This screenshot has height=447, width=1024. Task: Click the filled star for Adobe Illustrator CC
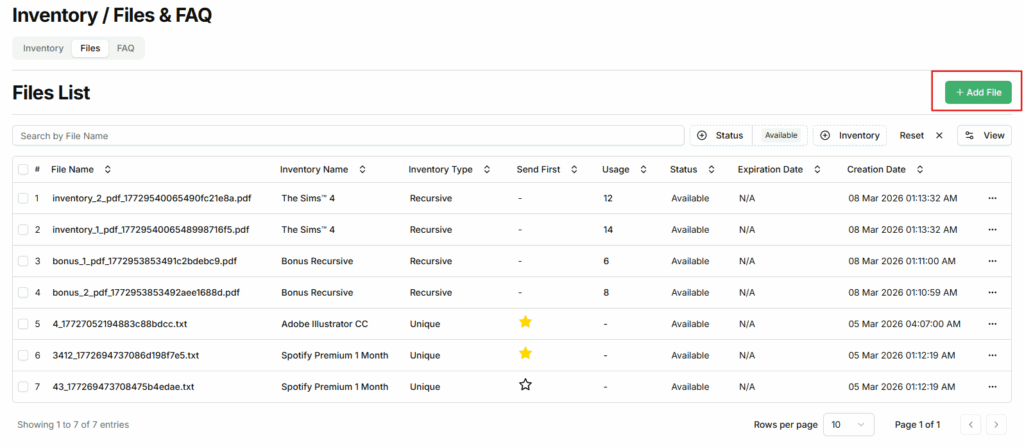pos(525,322)
